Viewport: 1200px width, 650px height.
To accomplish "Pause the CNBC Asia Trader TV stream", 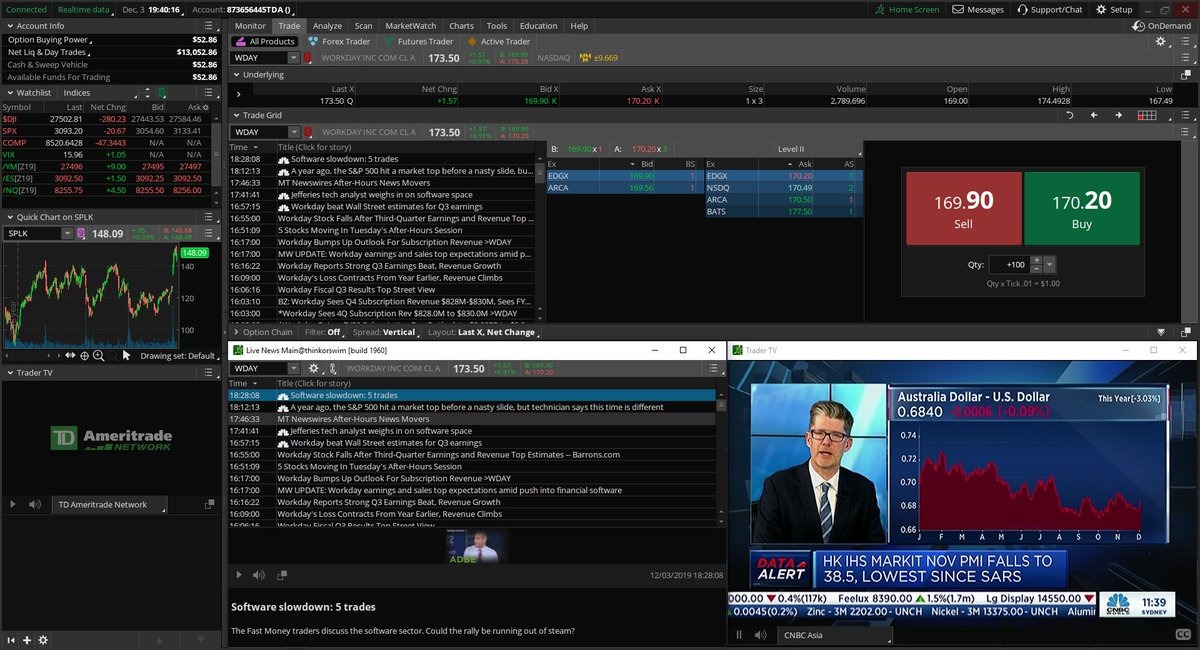I will tap(739, 634).
